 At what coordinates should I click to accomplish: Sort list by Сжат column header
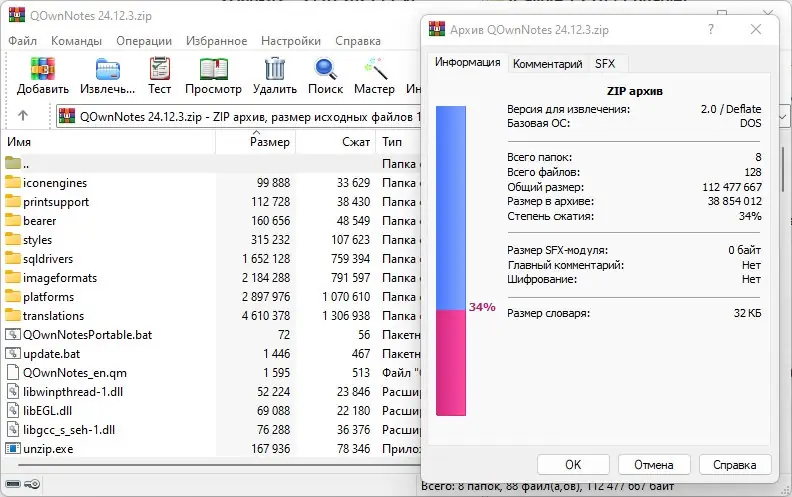coord(336,142)
